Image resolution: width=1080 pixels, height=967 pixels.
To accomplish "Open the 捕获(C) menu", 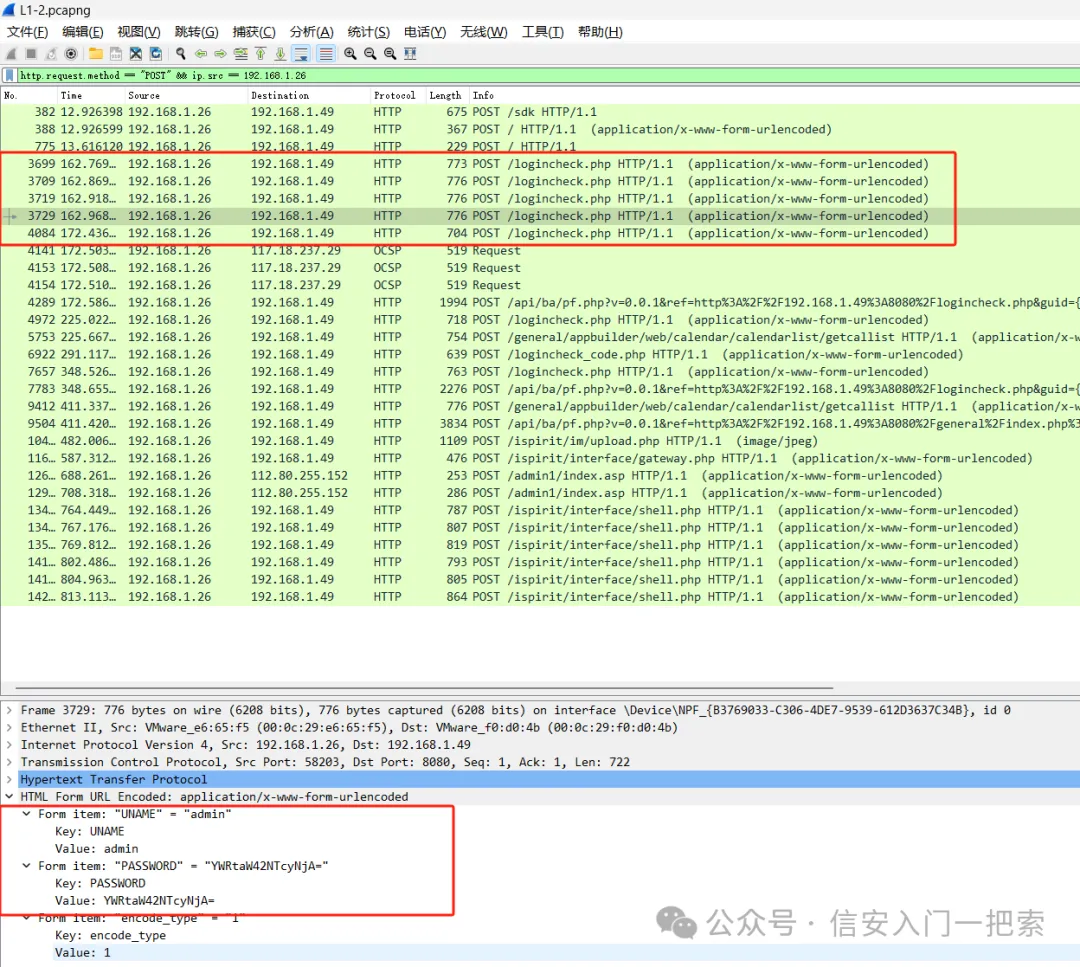I will tap(254, 32).
